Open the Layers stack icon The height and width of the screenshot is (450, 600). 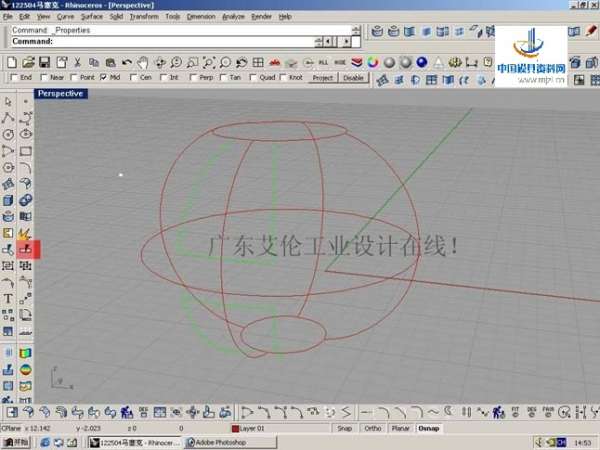coord(357,62)
